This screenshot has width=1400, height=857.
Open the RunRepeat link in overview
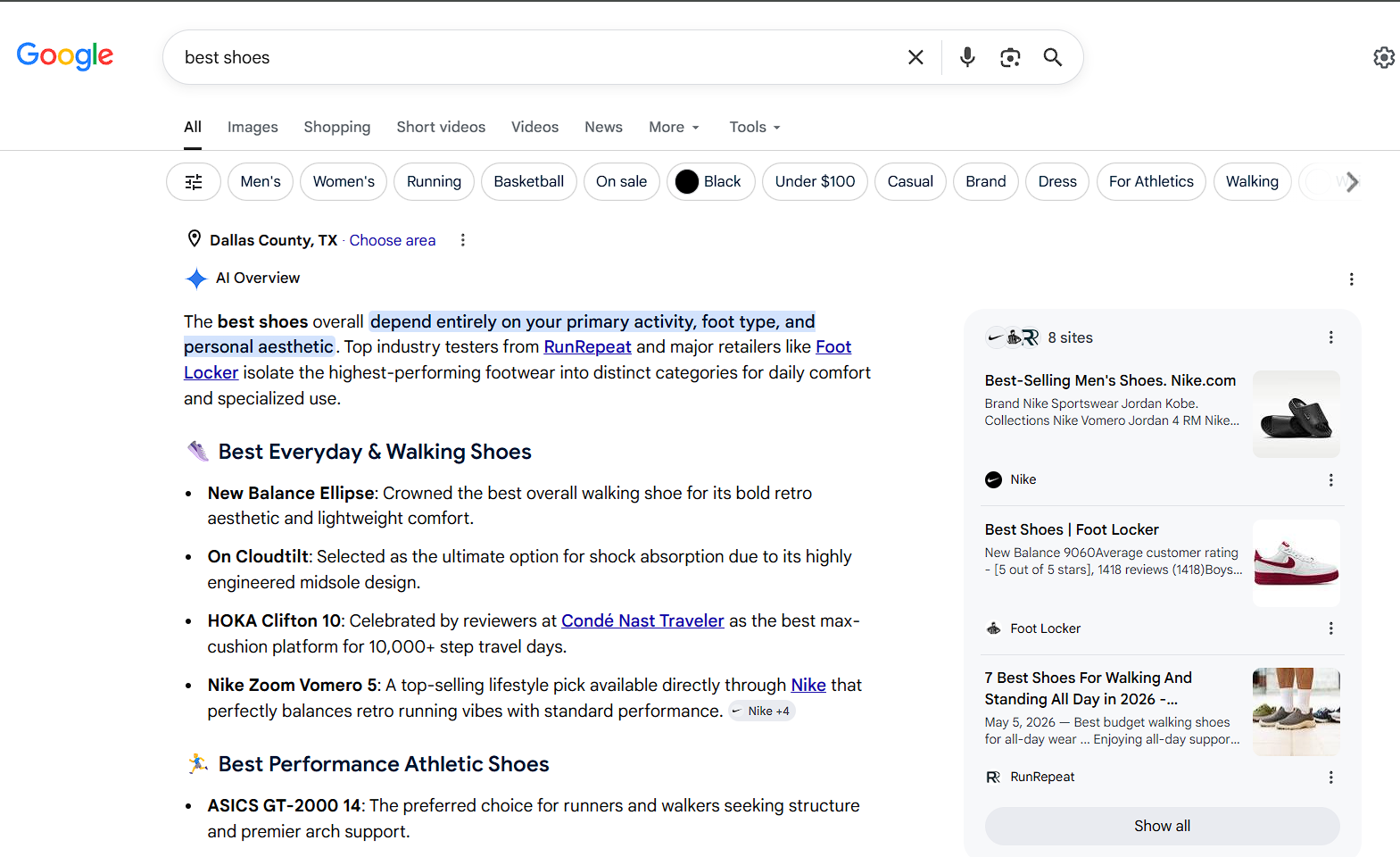(x=587, y=346)
